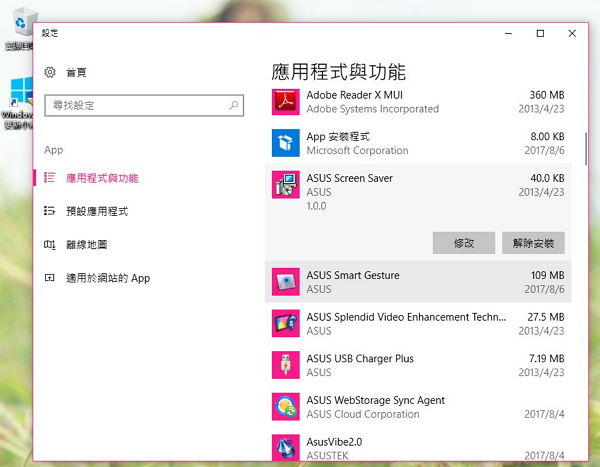Click the ASUS Smart Gesture icon
This screenshot has width=600, height=467.
point(285,282)
